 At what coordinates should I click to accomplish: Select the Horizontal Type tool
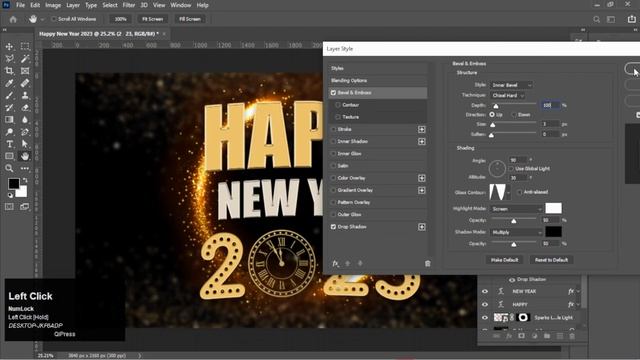click(9, 144)
